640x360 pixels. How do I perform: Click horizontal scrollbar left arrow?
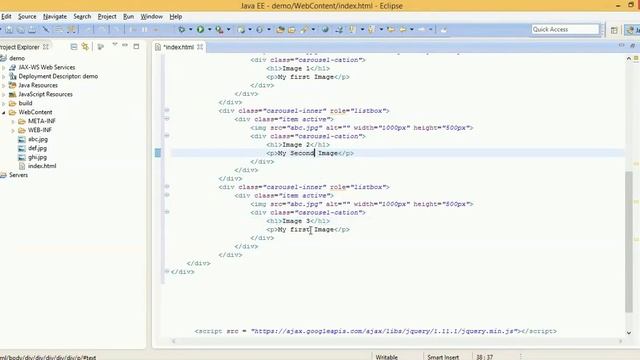point(173,341)
